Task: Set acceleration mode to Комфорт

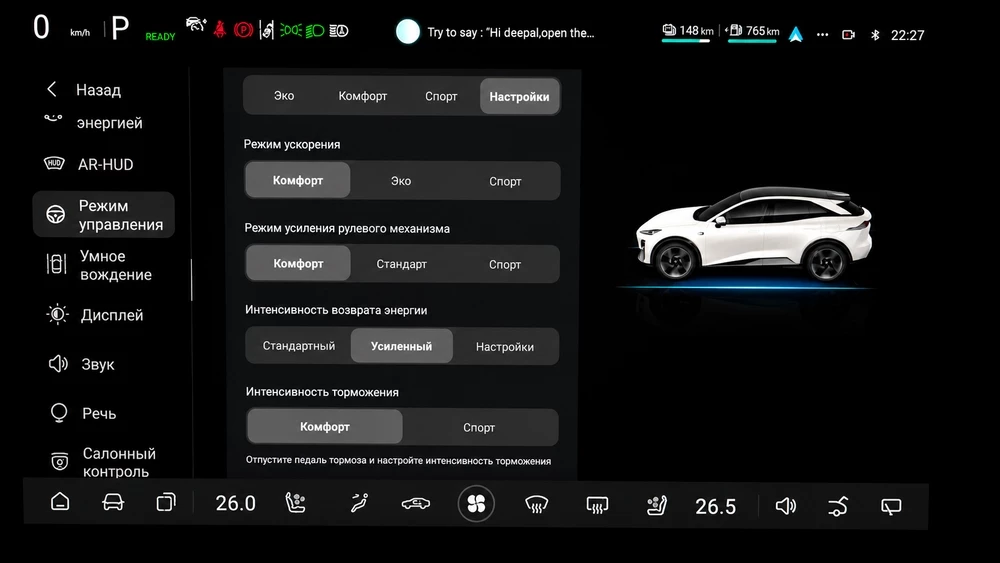Action: pos(298,180)
